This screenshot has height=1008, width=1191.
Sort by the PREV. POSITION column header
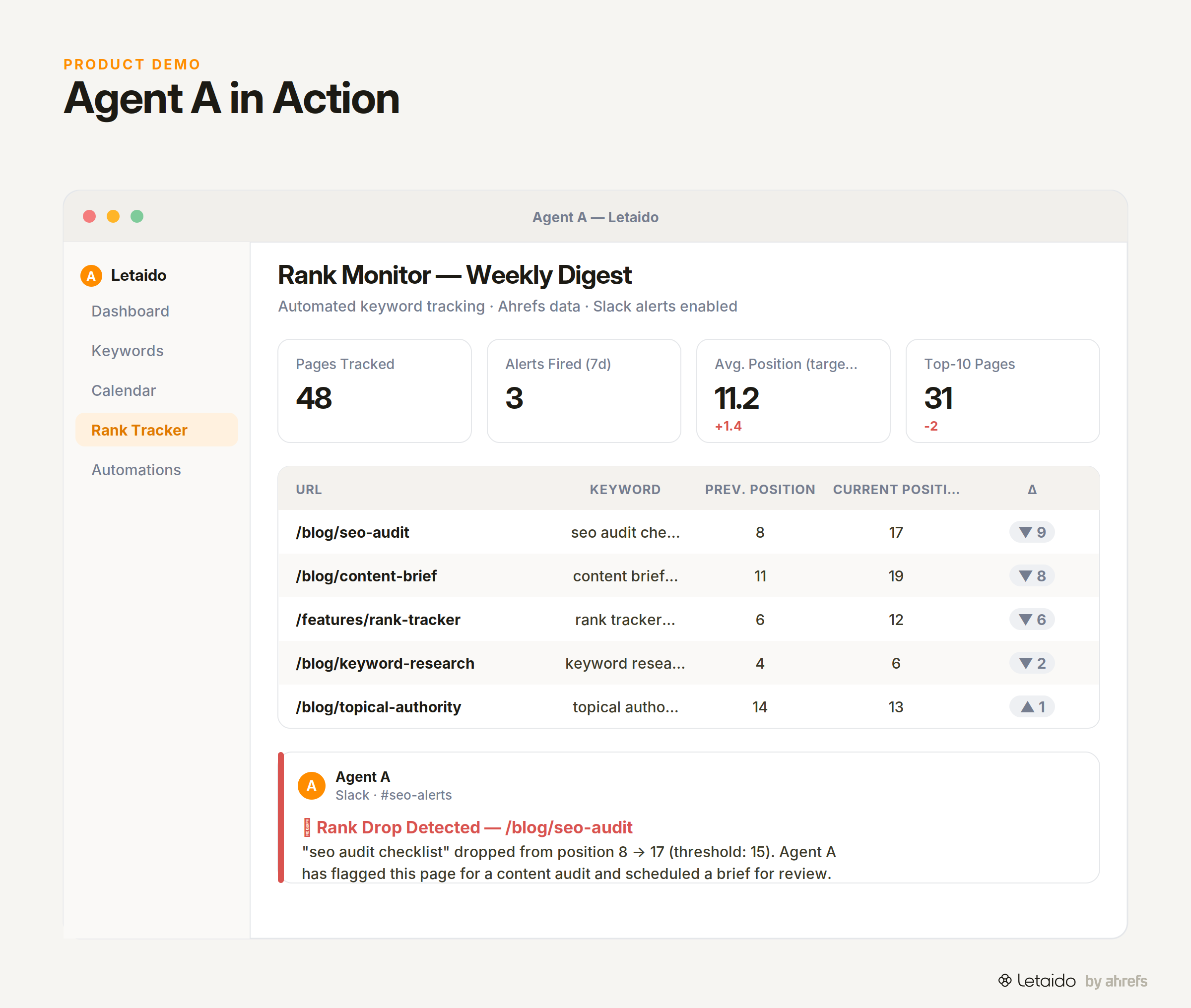pos(760,490)
